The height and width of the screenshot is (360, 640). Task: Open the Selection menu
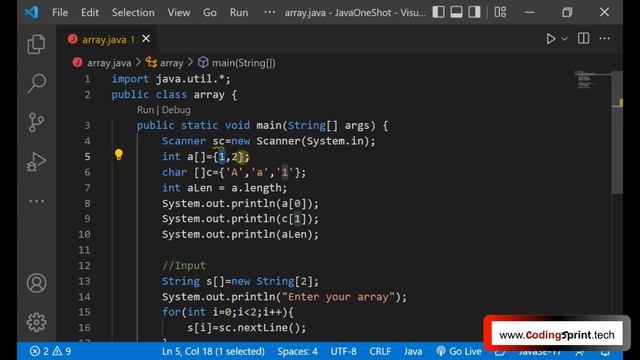[x=133, y=13]
